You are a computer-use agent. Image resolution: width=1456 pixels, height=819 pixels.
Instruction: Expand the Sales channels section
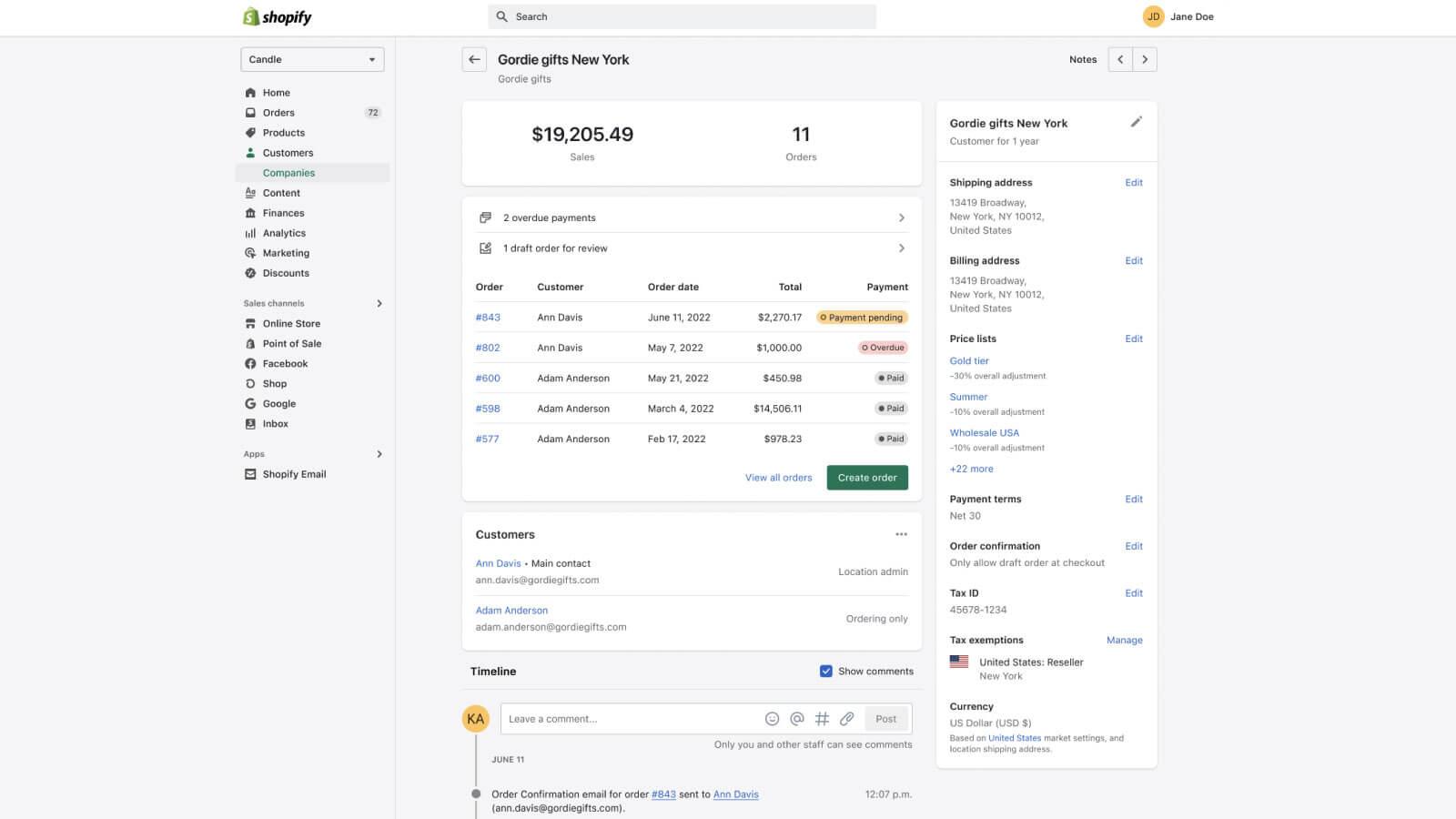click(379, 303)
